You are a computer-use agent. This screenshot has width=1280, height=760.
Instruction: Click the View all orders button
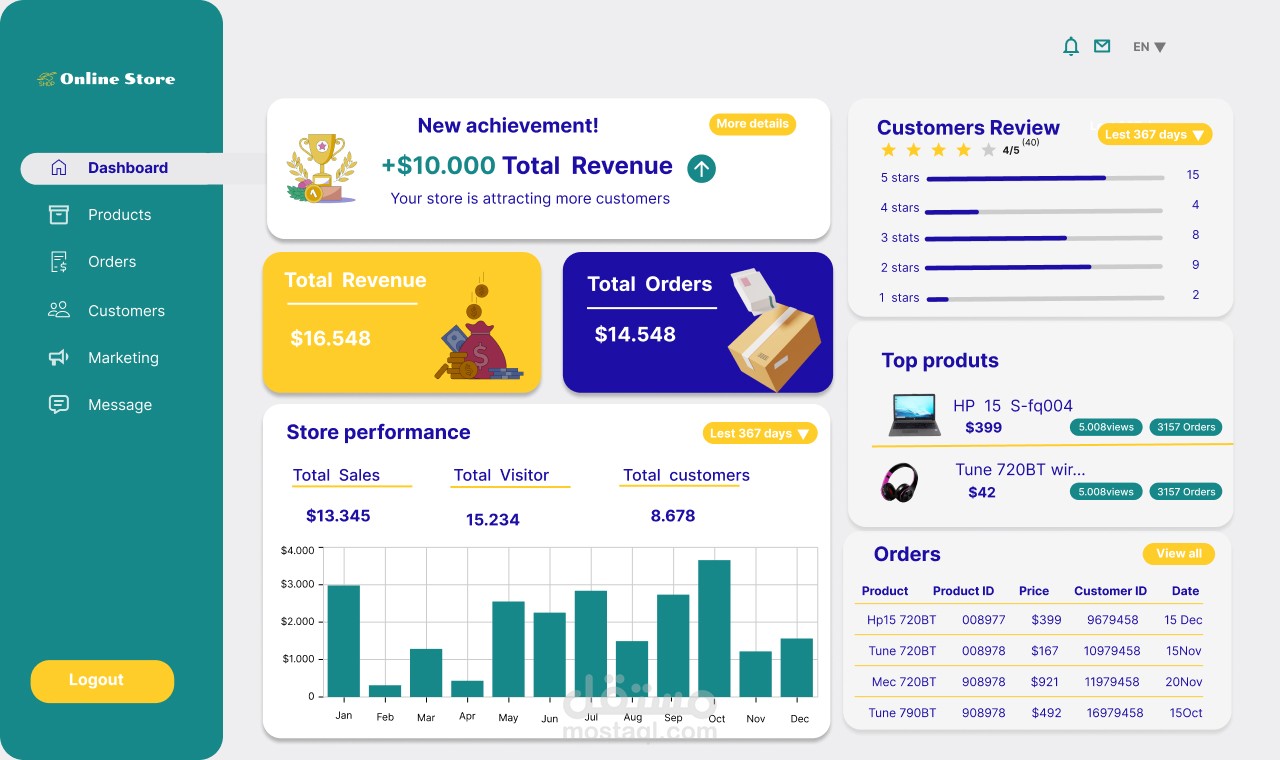click(1179, 554)
